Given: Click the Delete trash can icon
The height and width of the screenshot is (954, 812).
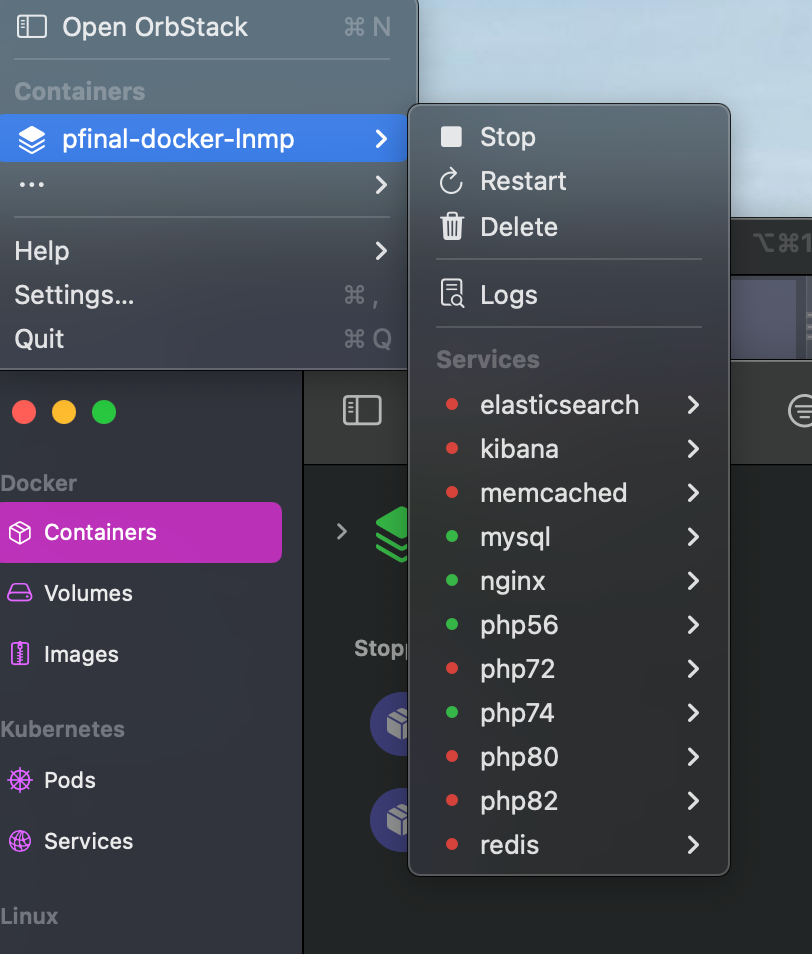Looking at the screenshot, I should click(452, 227).
